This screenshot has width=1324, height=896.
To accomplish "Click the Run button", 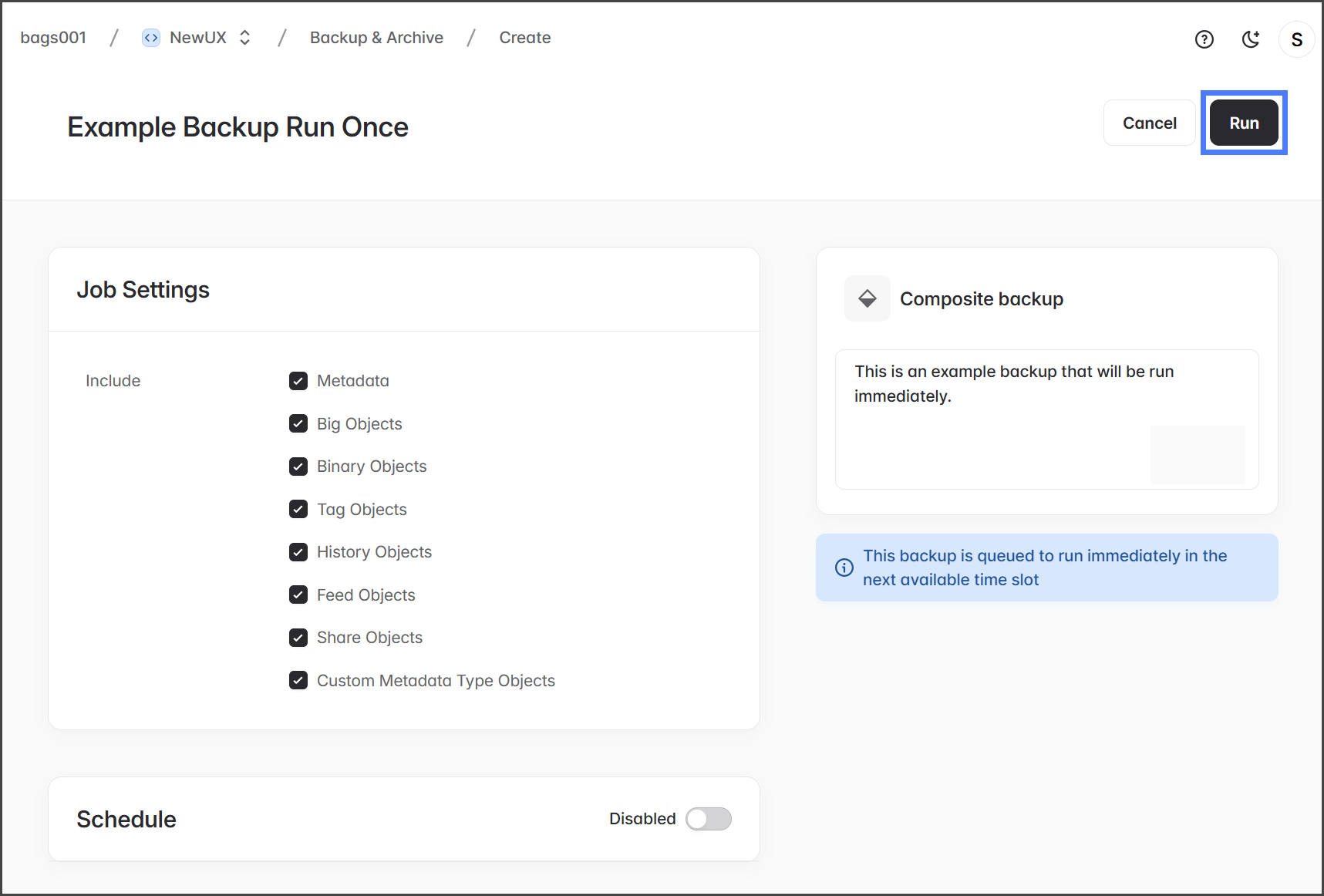I will point(1243,123).
